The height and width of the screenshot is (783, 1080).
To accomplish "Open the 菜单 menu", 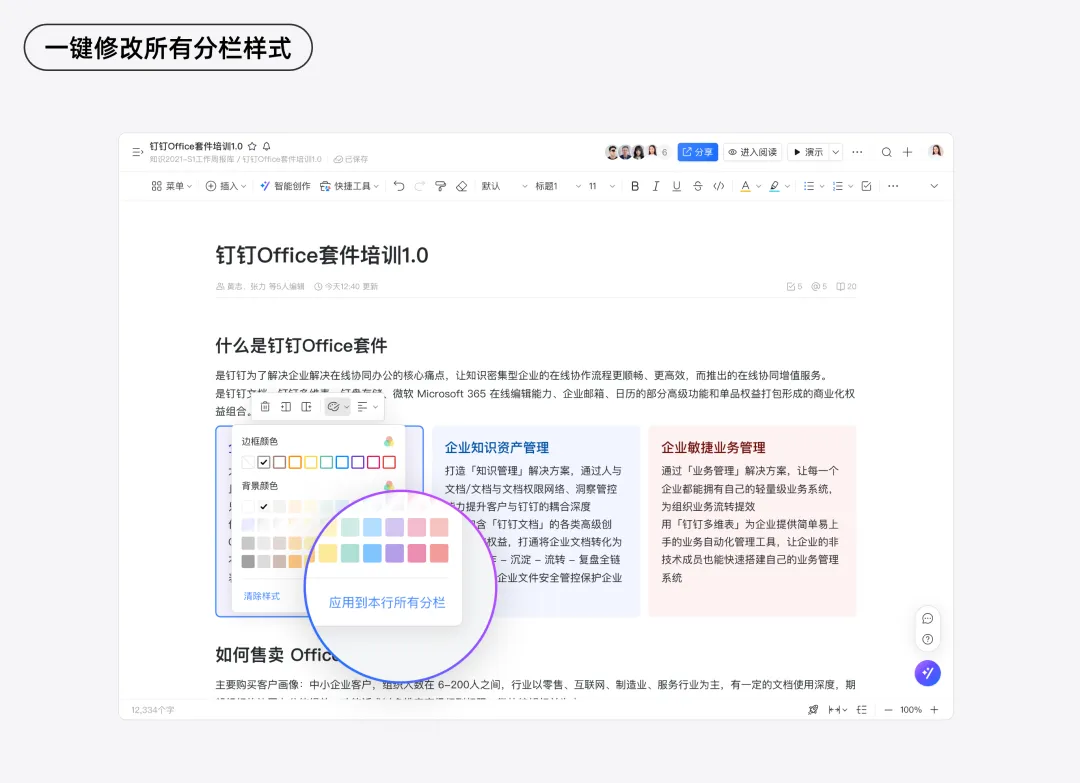I will point(172,186).
